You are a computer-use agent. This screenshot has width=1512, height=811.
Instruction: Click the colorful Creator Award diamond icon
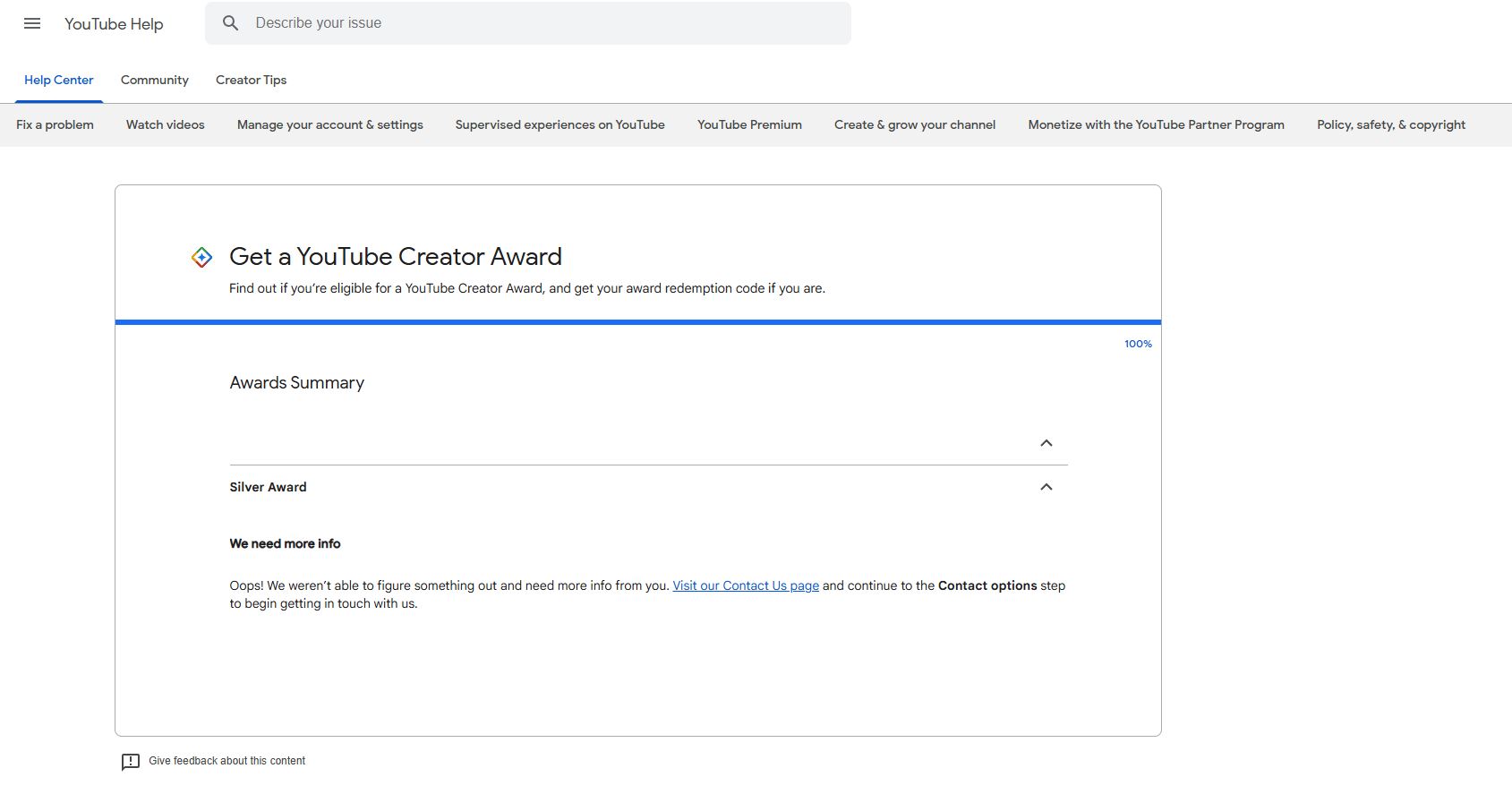tap(202, 258)
